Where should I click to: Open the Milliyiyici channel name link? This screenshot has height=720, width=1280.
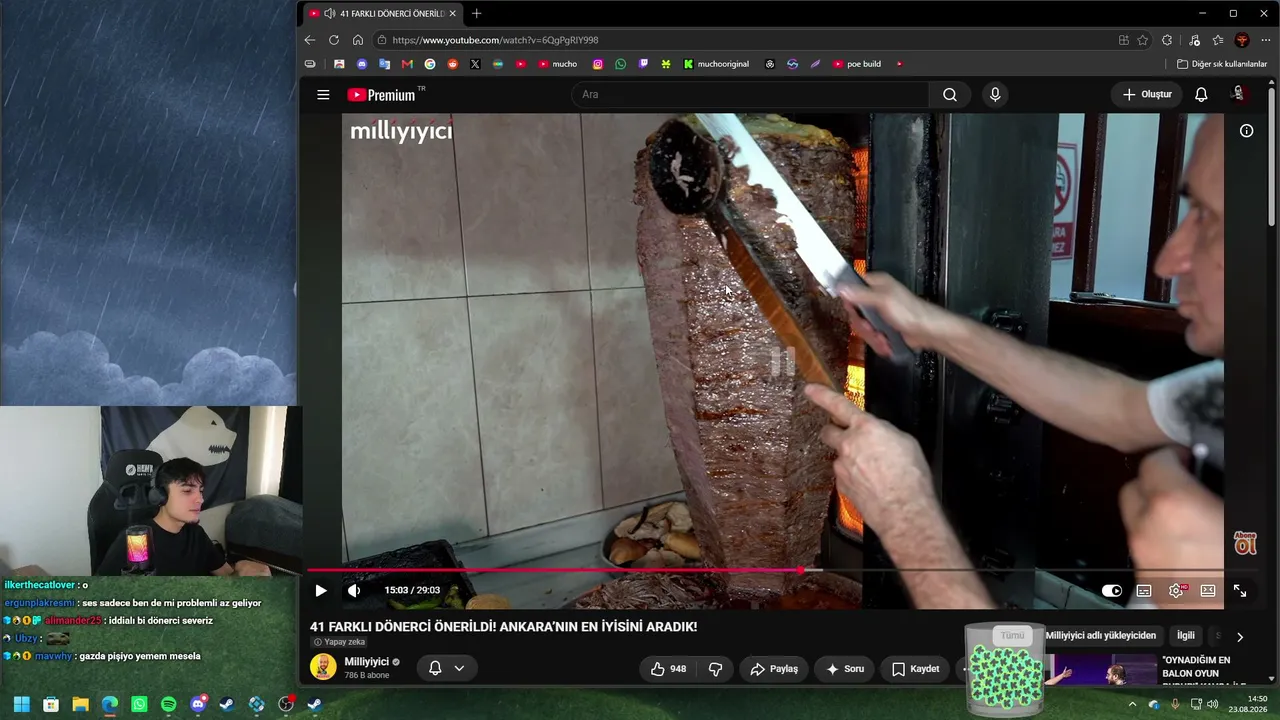366,662
